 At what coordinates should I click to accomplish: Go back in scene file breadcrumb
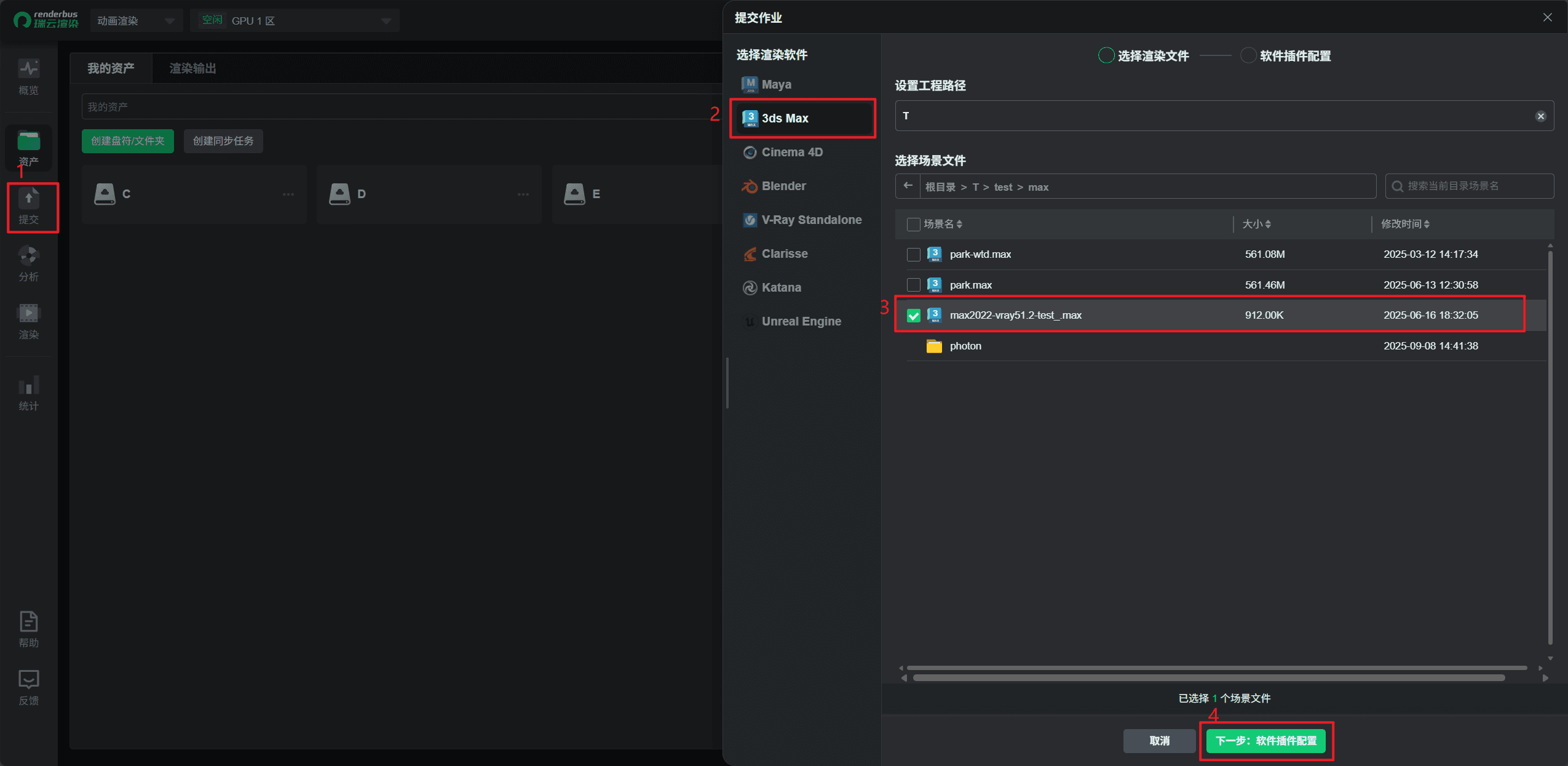click(908, 186)
